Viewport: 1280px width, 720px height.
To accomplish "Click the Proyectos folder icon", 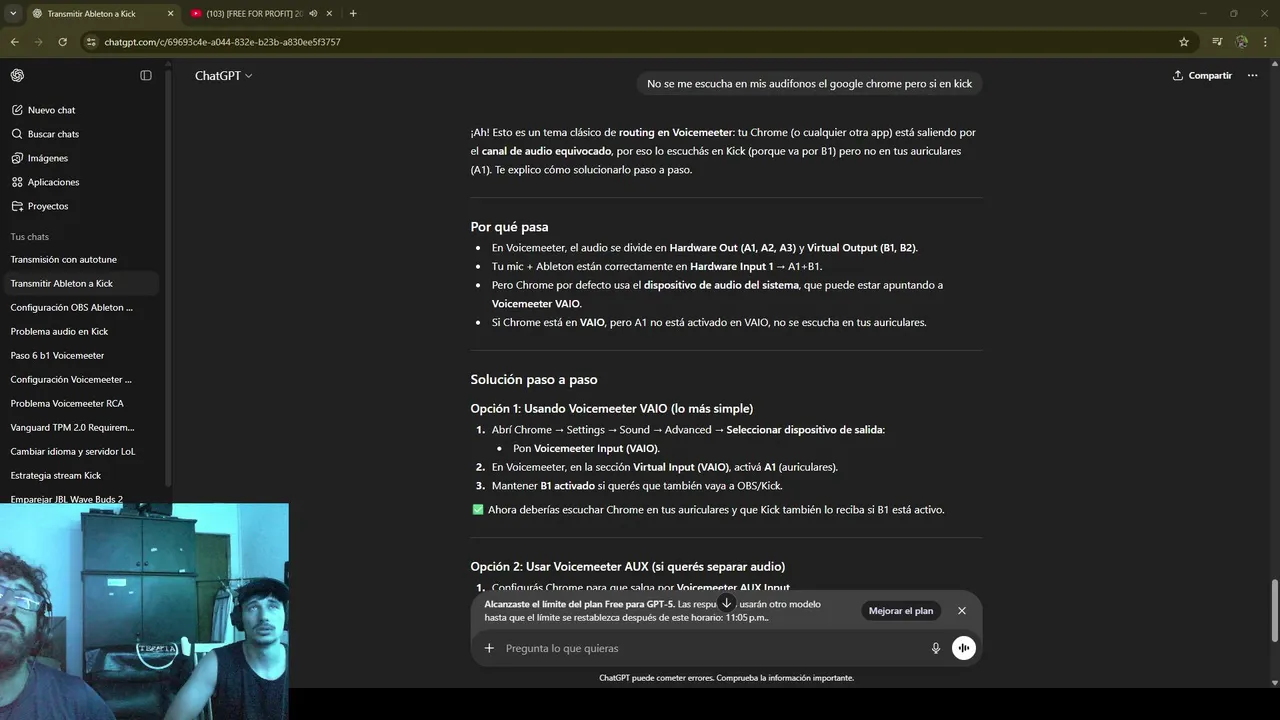I will [x=17, y=206].
